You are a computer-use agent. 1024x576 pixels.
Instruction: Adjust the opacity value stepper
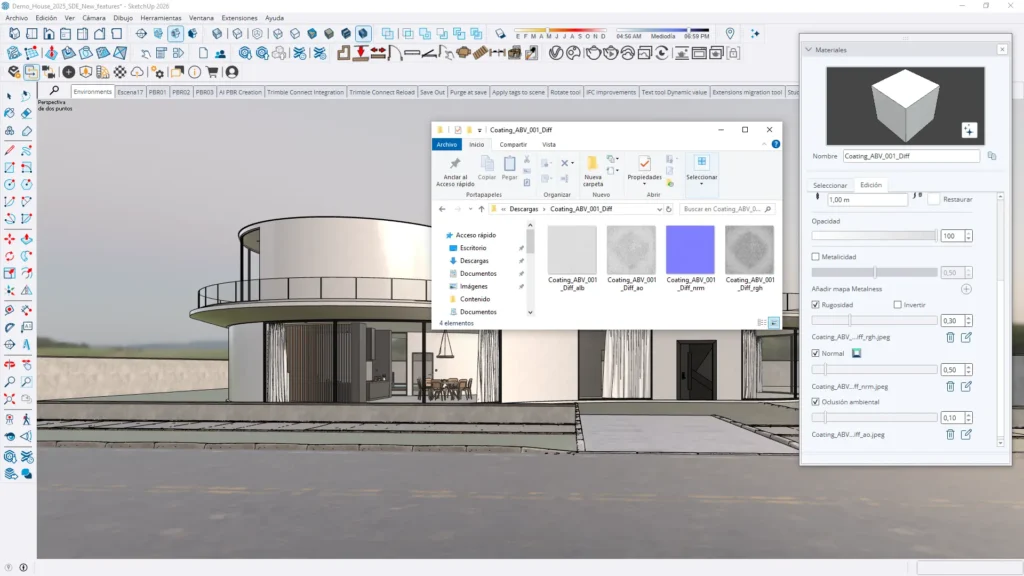pyautogui.click(x=968, y=236)
